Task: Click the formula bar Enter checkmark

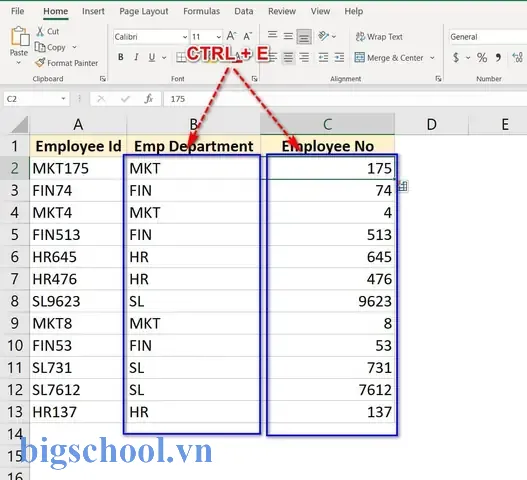Action: (x=125, y=99)
